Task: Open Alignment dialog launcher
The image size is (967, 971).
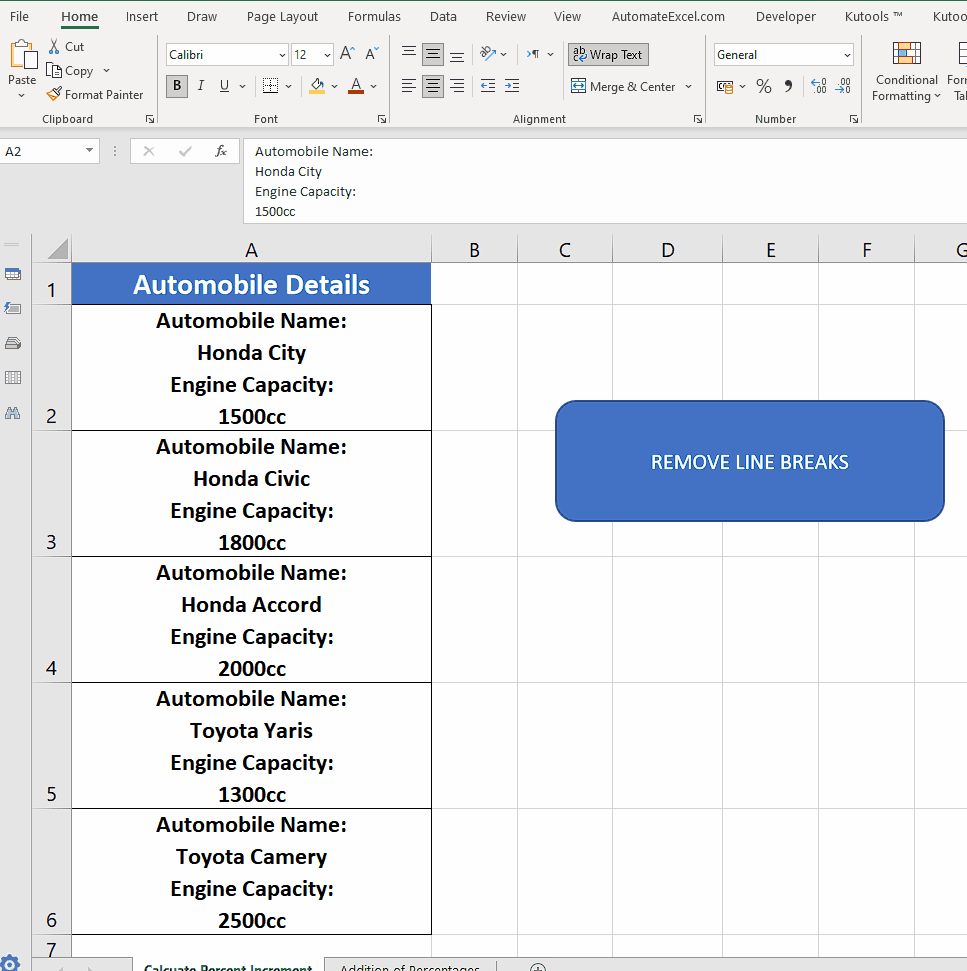Action: click(x=698, y=119)
